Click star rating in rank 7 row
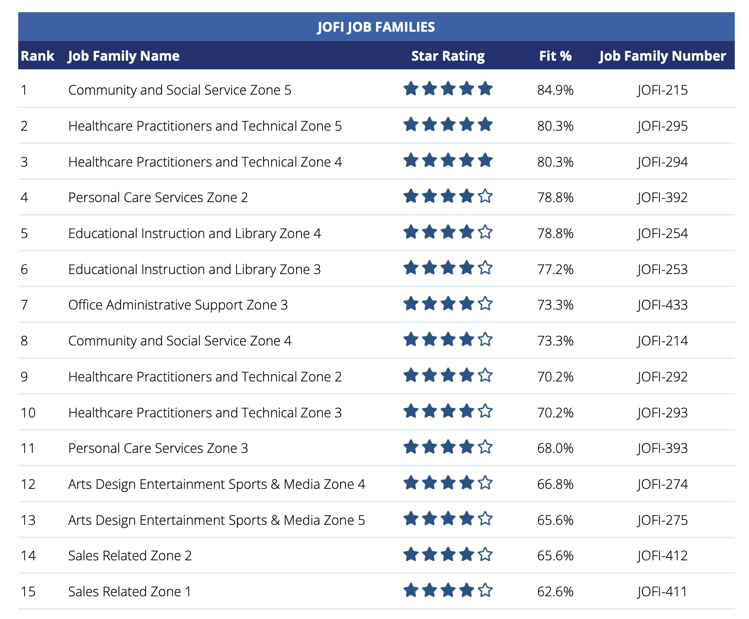 click(x=448, y=305)
